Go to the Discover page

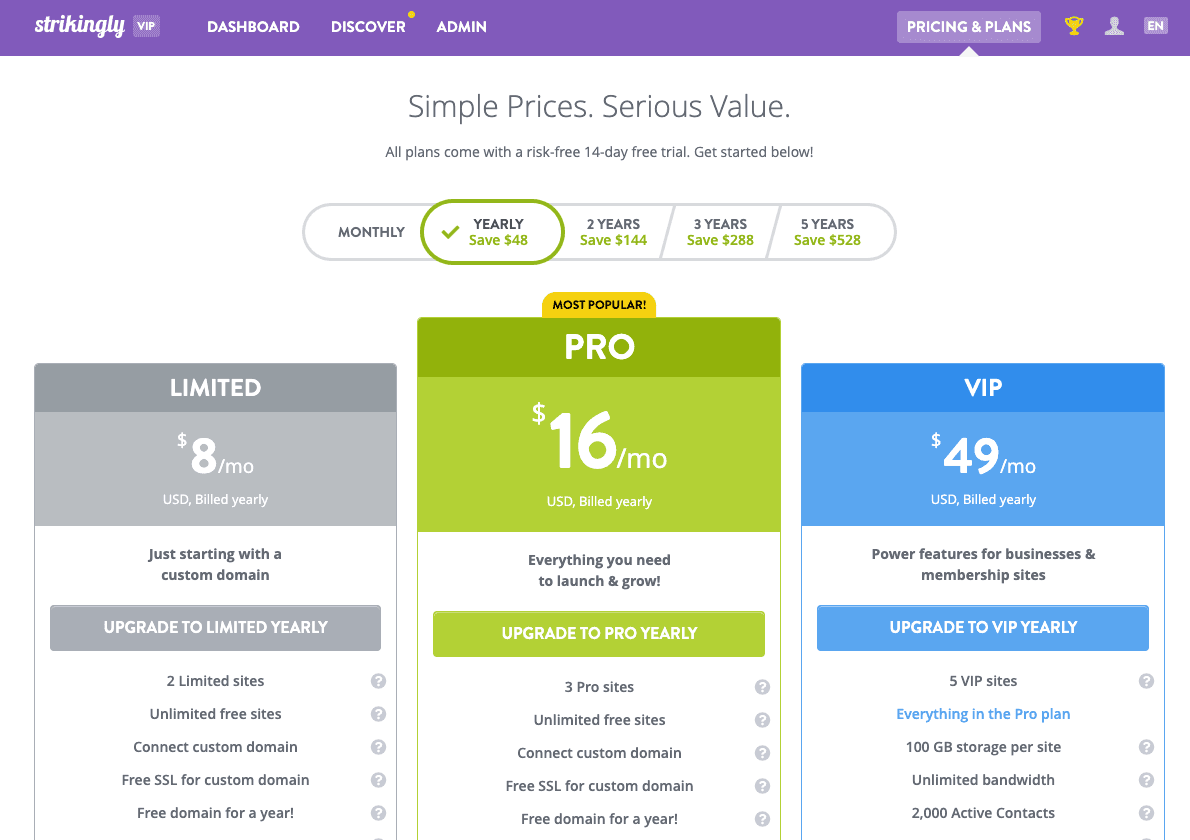click(368, 27)
